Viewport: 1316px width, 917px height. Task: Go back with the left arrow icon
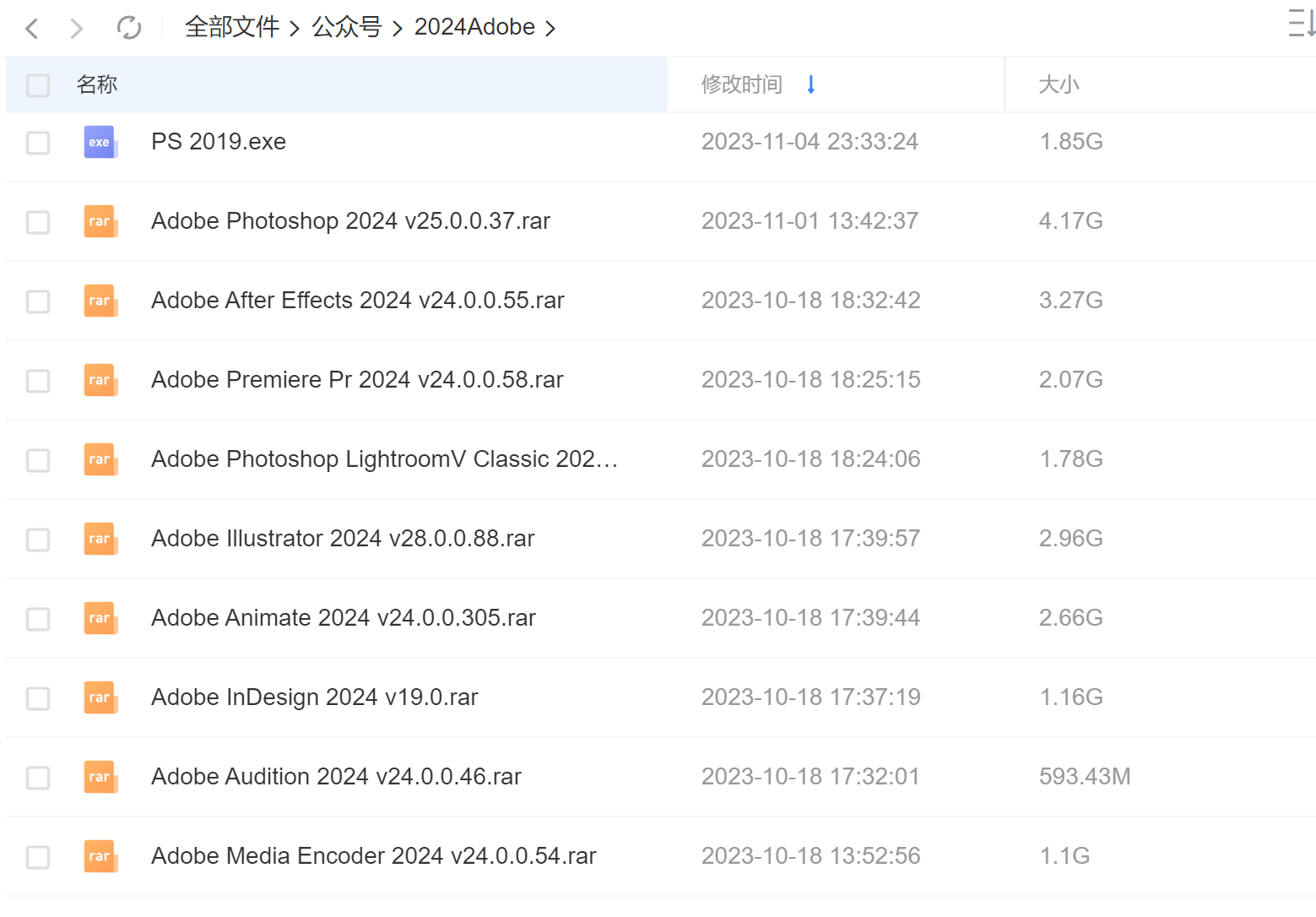[x=32, y=29]
